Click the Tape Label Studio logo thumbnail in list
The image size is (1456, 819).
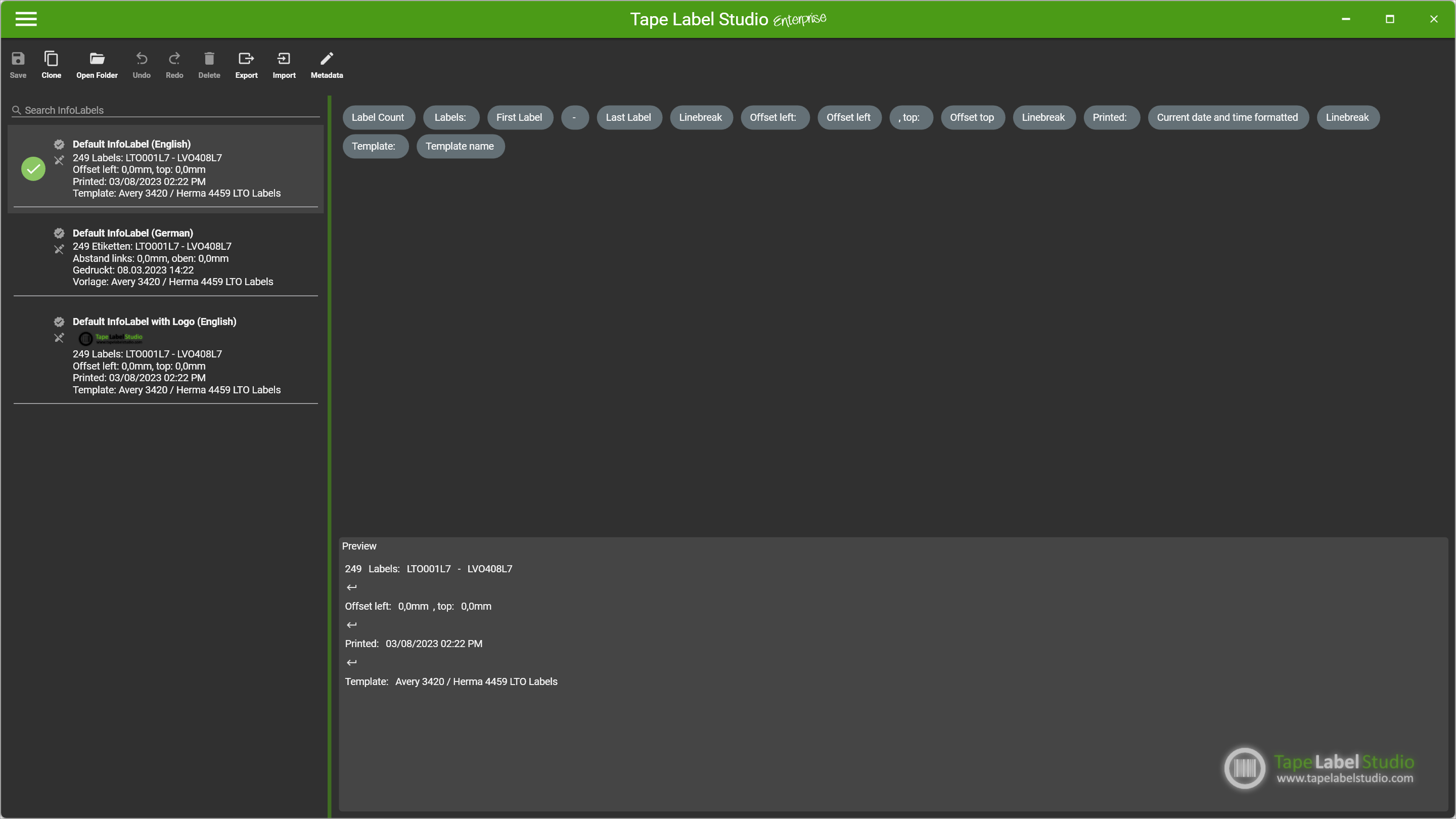(111, 338)
